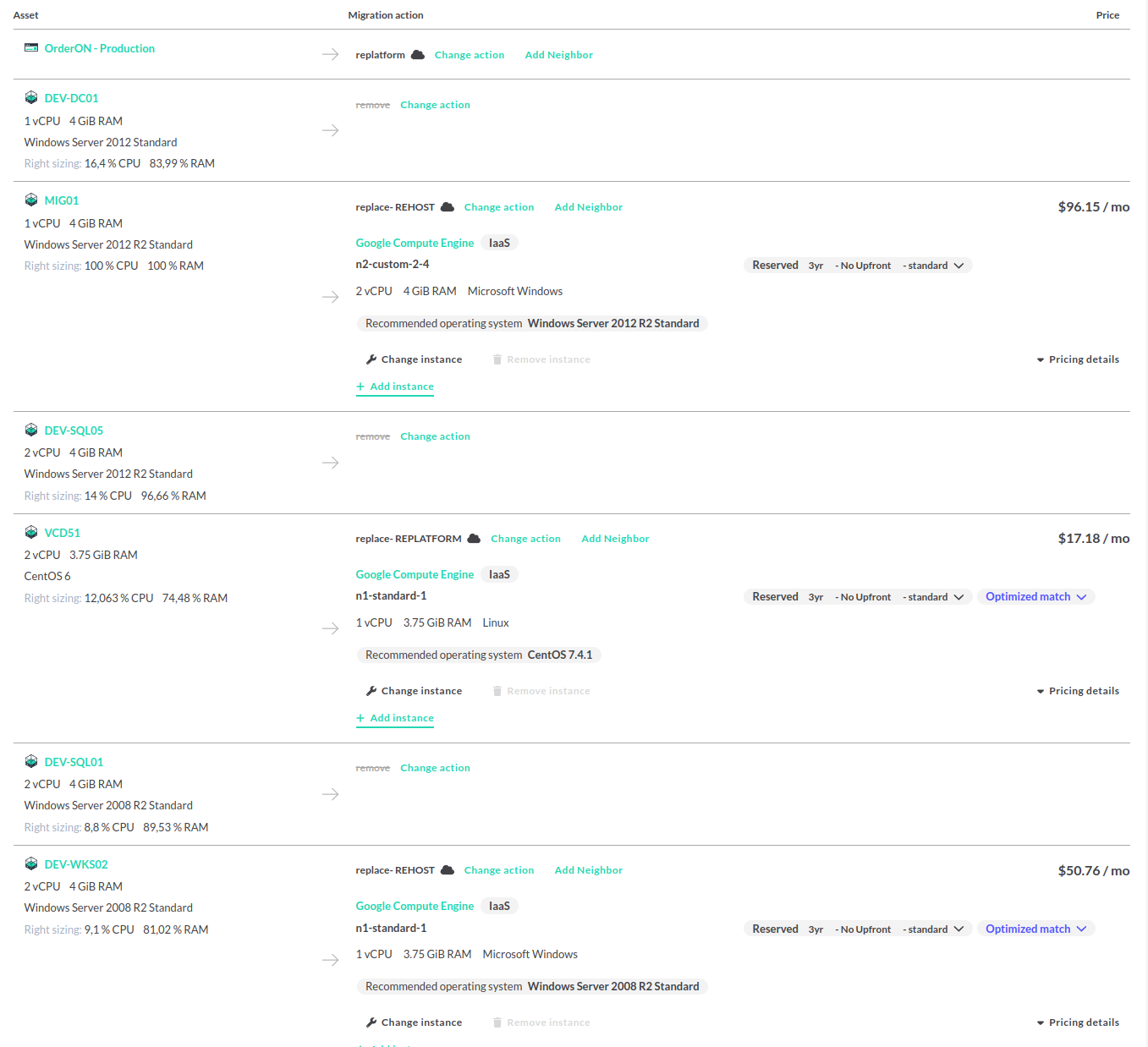Image resolution: width=1148 pixels, height=1047 pixels.
Task: Click Change action for MIG01
Action: pyautogui.click(x=499, y=207)
